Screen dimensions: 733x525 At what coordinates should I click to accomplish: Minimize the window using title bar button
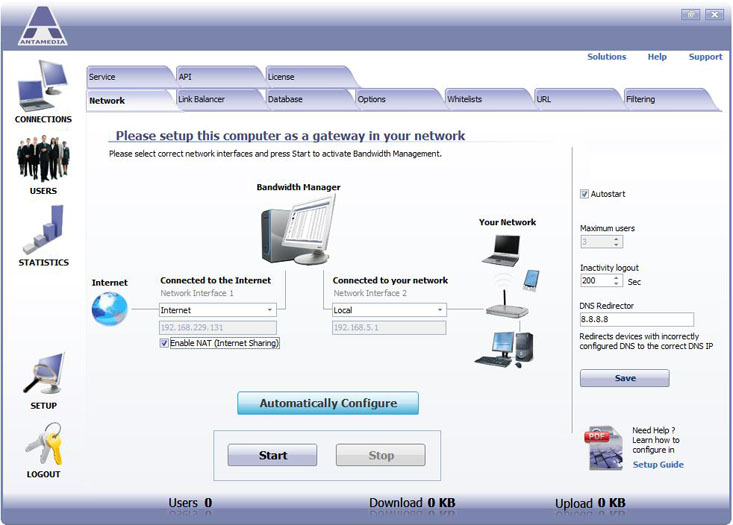(x=690, y=14)
